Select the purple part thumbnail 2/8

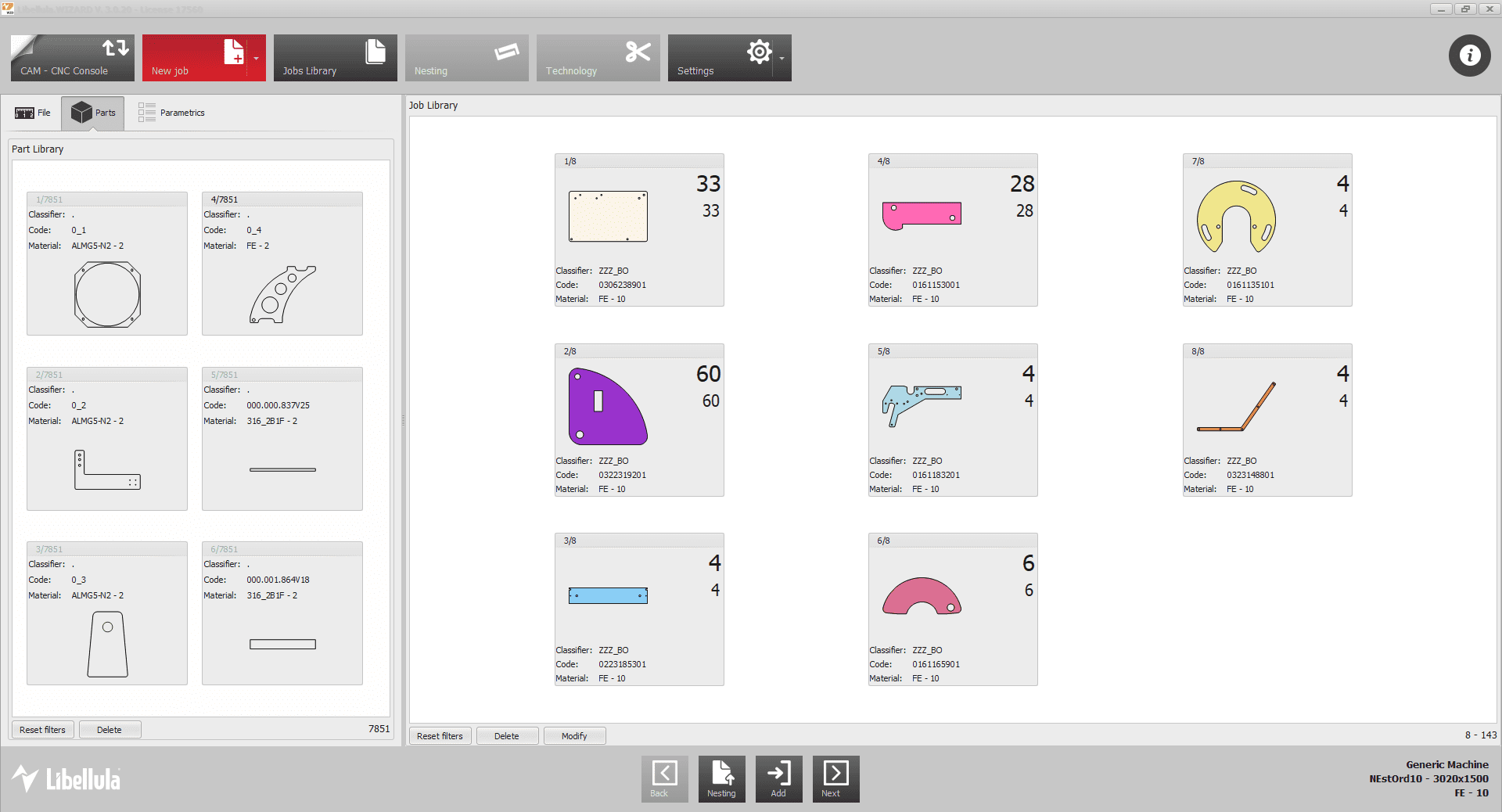click(608, 407)
